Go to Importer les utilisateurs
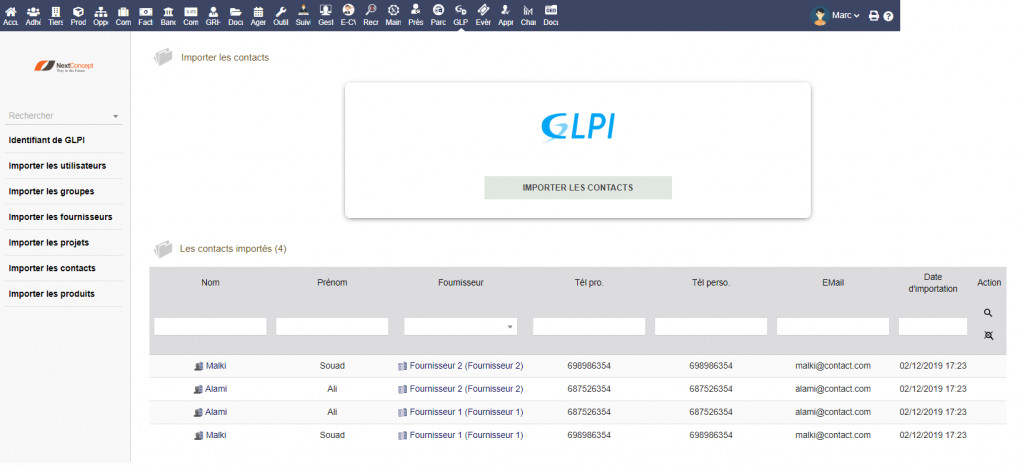Screen dimensions: 1024x473 click(x=57, y=166)
